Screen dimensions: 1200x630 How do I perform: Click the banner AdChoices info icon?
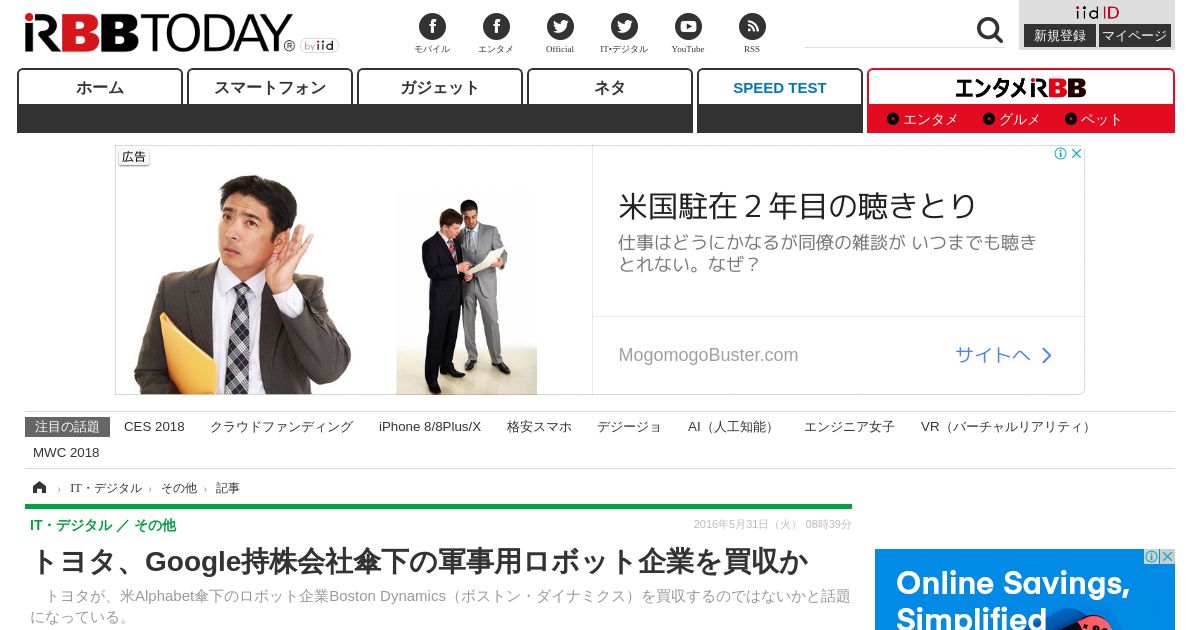coord(1060,153)
